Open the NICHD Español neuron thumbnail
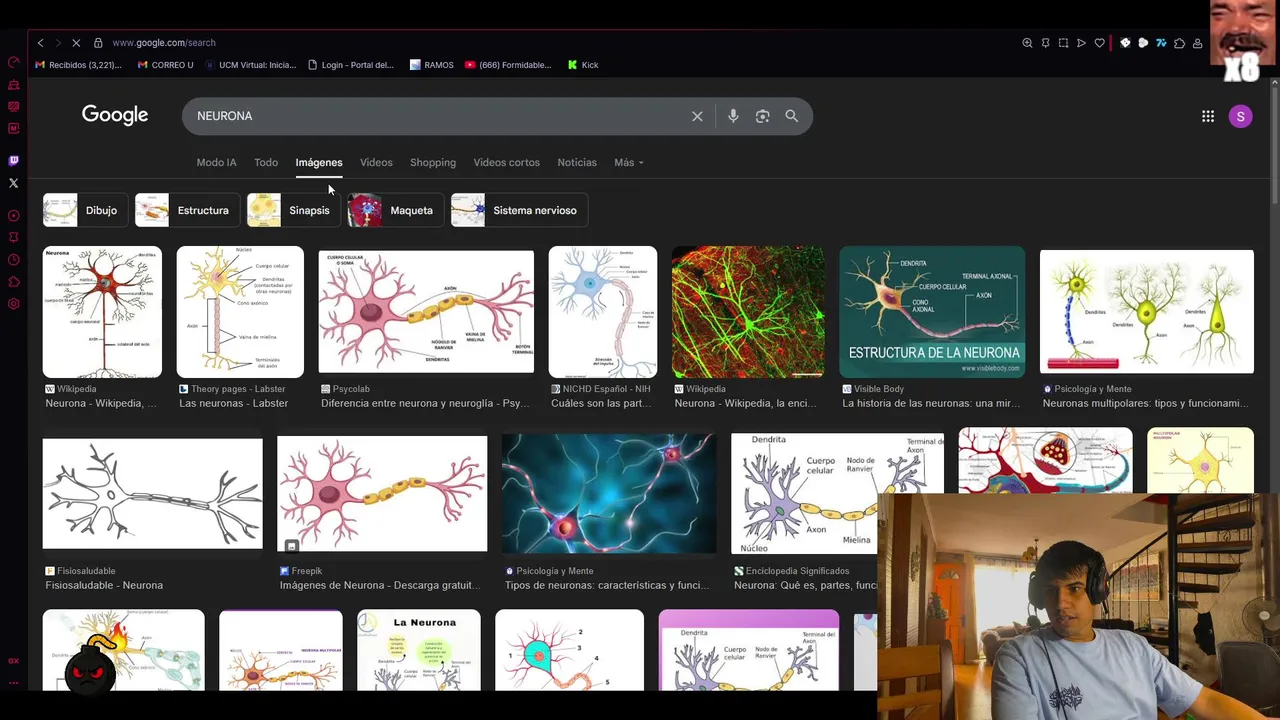Image resolution: width=1280 pixels, height=720 pixels. point(603,312)
